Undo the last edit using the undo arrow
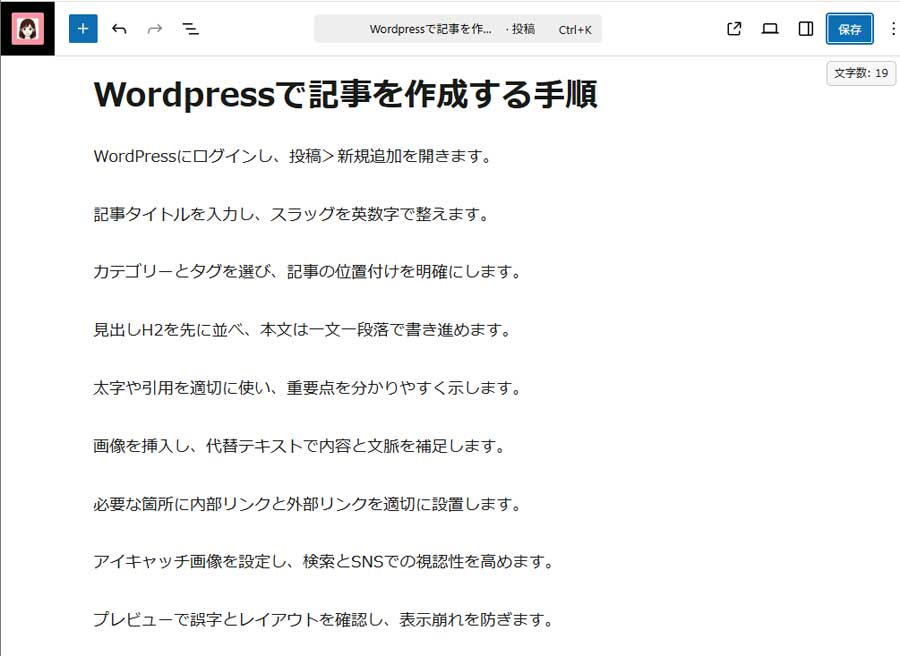This screenshot has width=900, height=656. click(119, 29)
